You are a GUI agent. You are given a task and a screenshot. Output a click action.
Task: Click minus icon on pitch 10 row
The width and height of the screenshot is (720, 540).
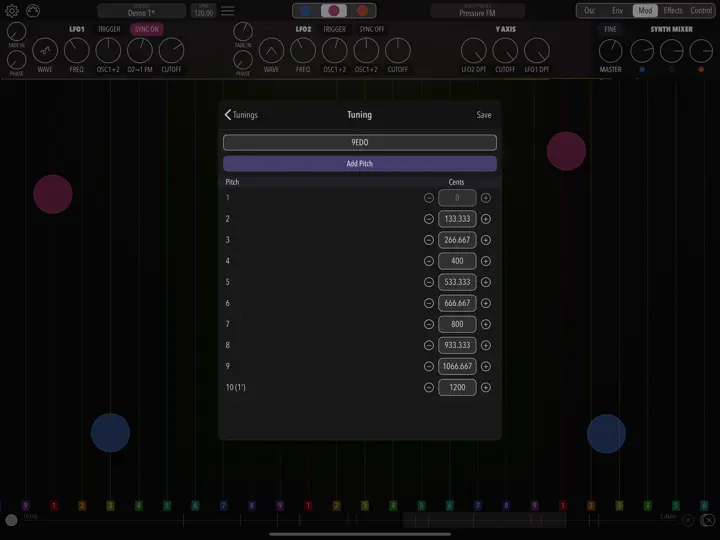tap(429, 388)
